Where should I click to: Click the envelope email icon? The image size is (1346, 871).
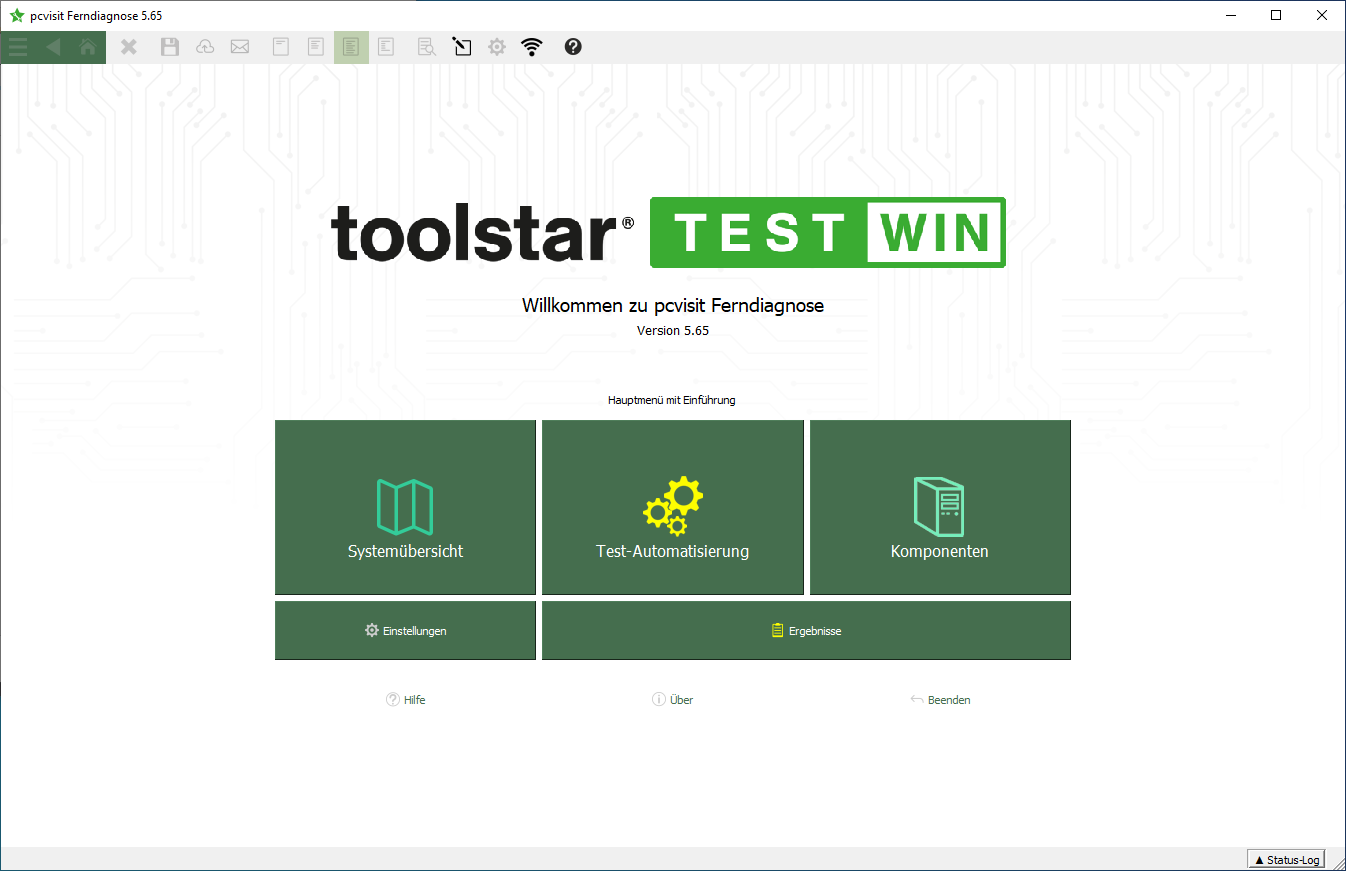pyautogui.click(x=240, y=47)
